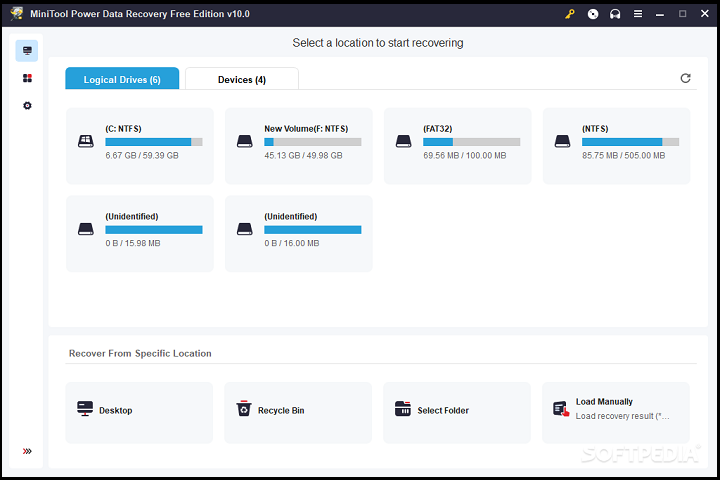
Task: Open Load Manually recovery result
Action: (x=616, y=411)
